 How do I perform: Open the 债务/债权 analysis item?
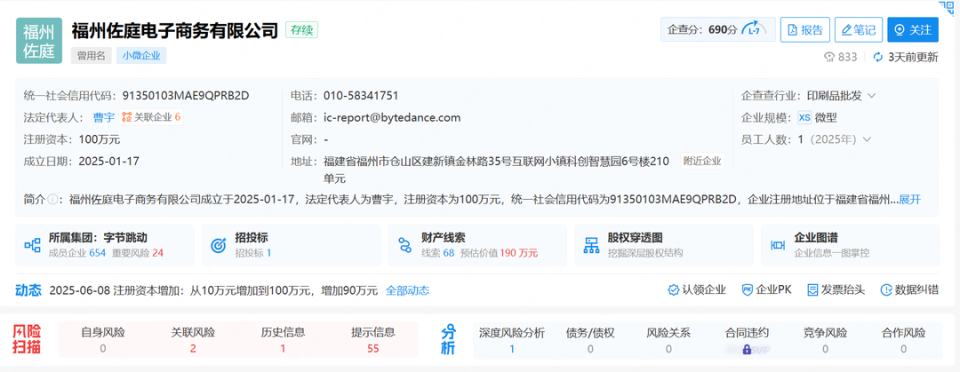(590, 340)
